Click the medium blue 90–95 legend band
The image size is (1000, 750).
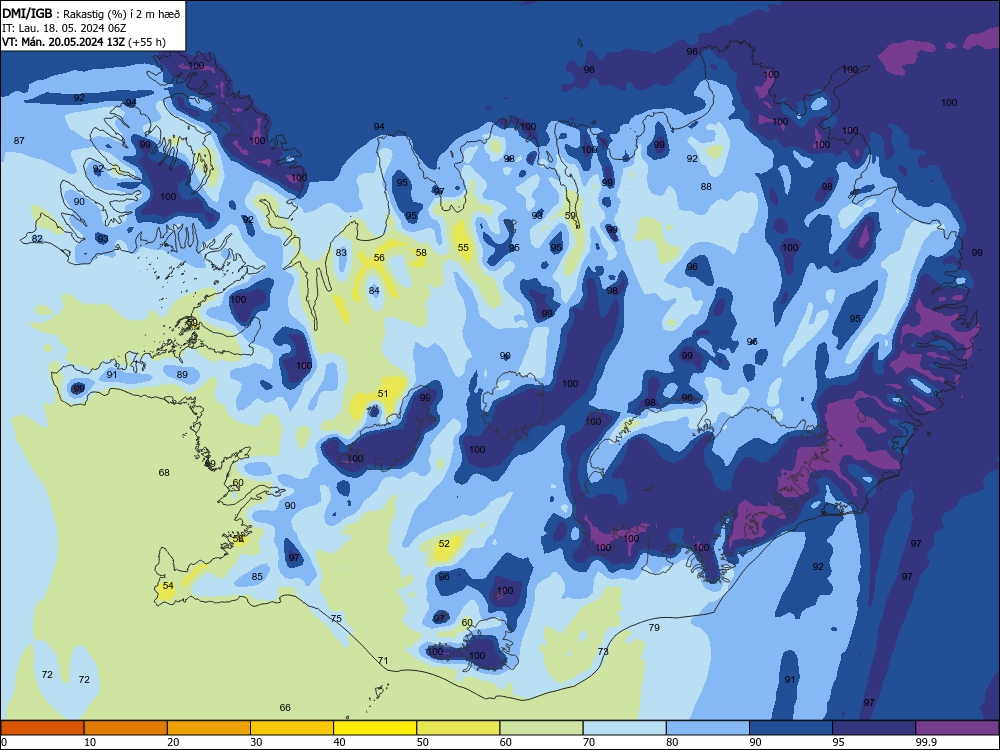click(791, 728)
